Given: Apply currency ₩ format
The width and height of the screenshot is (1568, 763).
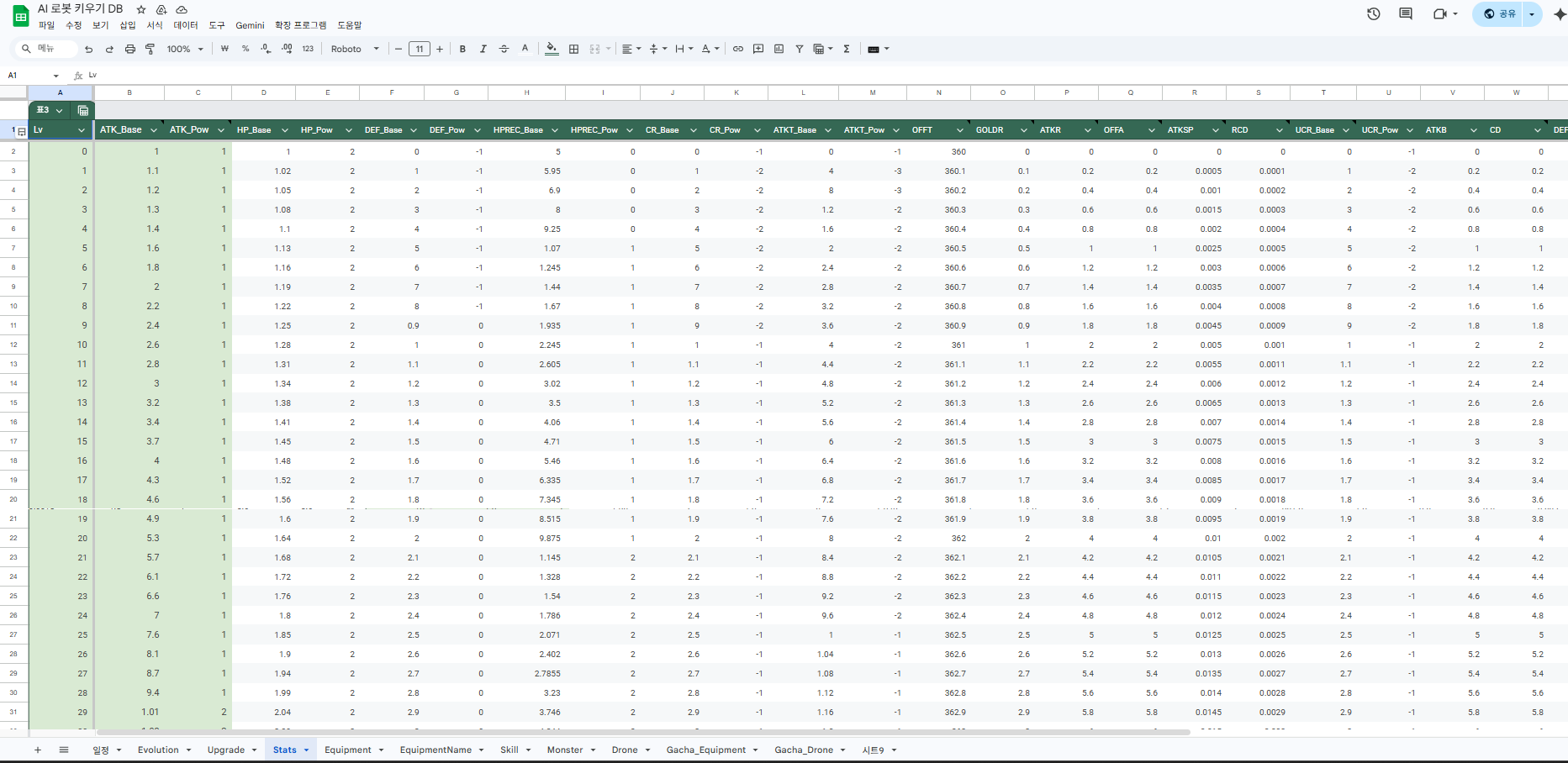Looking at the screenshot, I should (224, 49).
